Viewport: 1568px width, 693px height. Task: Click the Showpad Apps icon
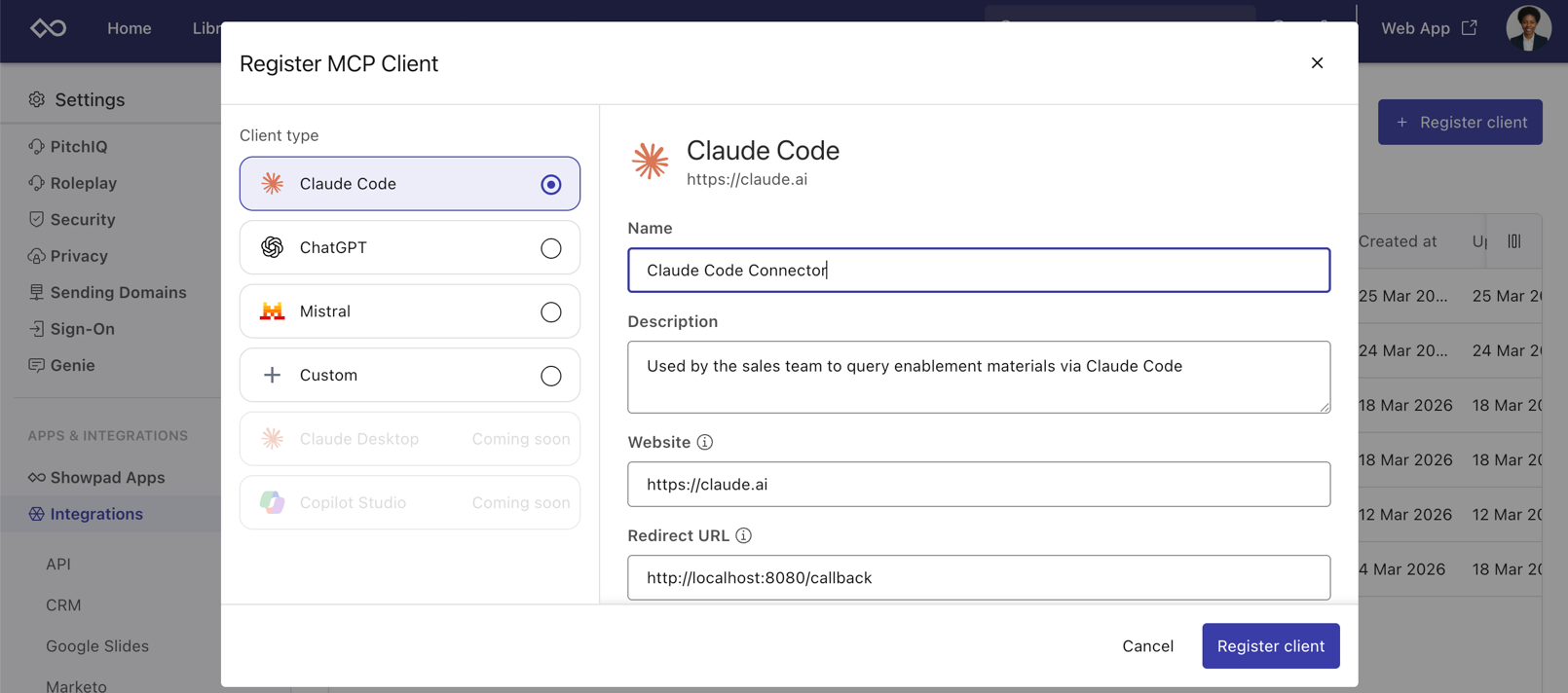pos(36,477)
